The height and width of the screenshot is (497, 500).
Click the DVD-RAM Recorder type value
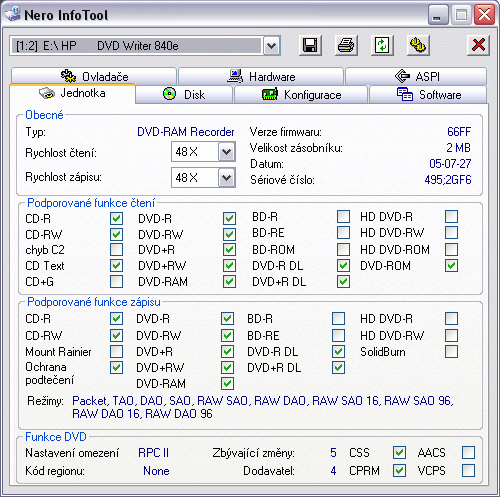(x=186, y=132)
